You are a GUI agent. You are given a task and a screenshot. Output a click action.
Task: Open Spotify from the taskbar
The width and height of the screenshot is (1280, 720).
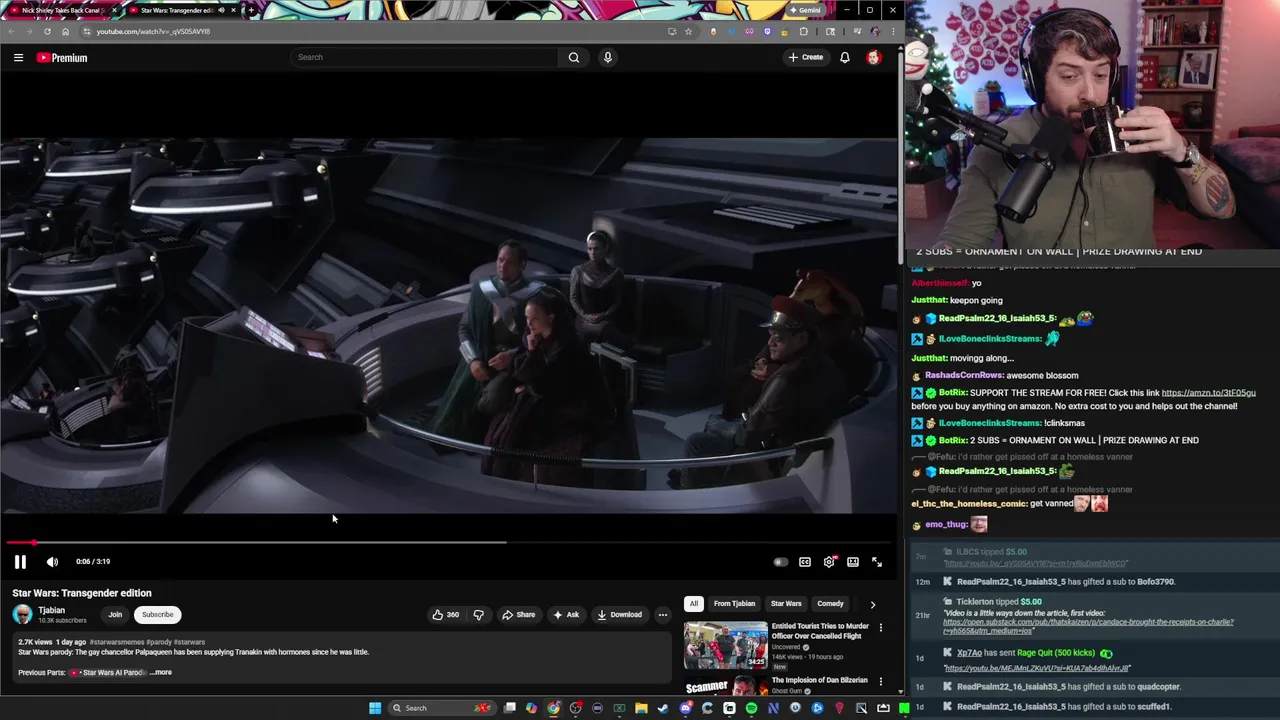[x=751, y=708]
